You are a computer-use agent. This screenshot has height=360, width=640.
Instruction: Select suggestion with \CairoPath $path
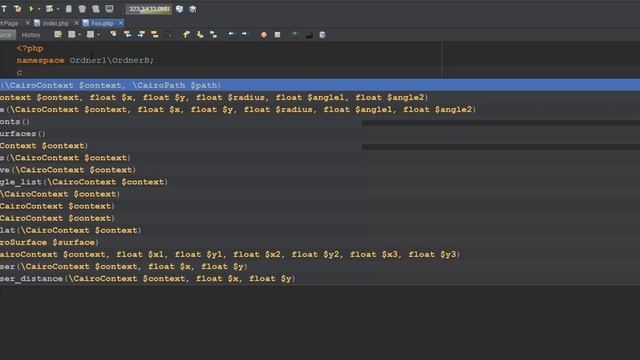[x=320, y=85]
